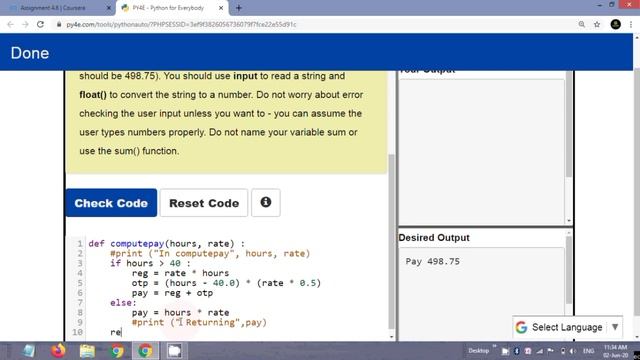640x360 pixels.
Task: Open the Select Language dropdown
Action: [x=567, y=327]
